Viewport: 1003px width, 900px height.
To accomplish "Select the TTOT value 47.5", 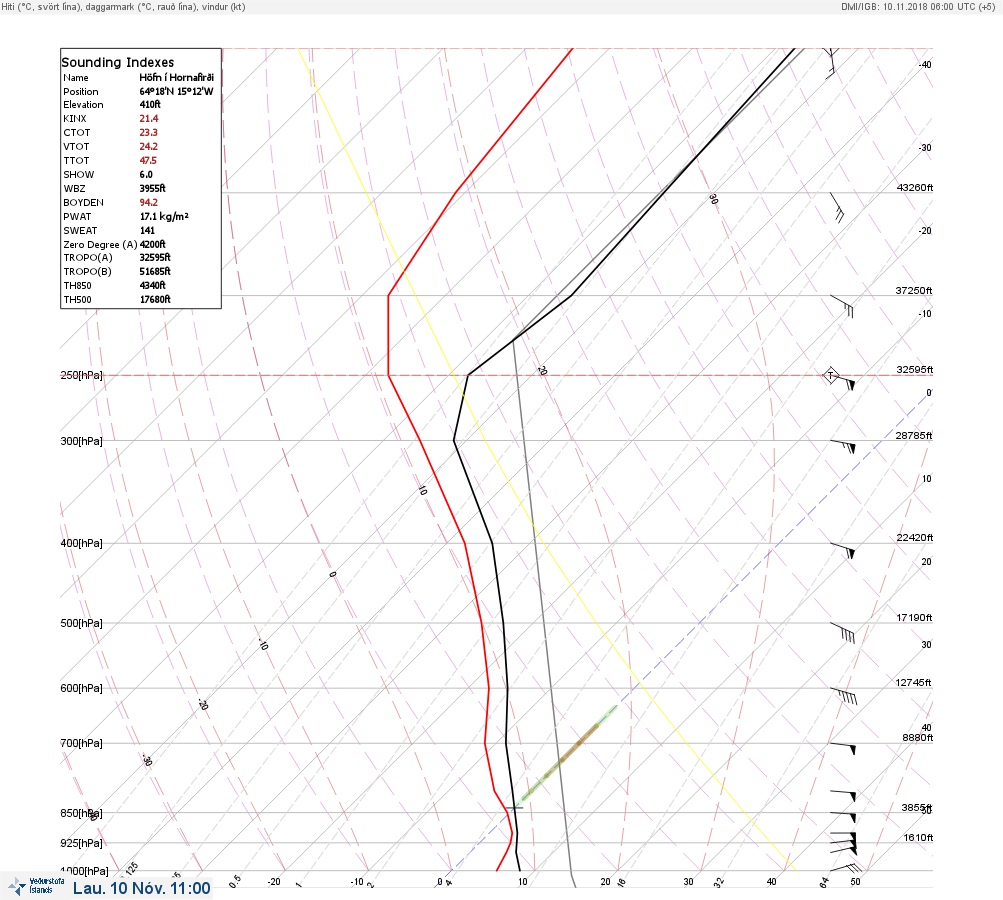I will [x=148, y=161].
